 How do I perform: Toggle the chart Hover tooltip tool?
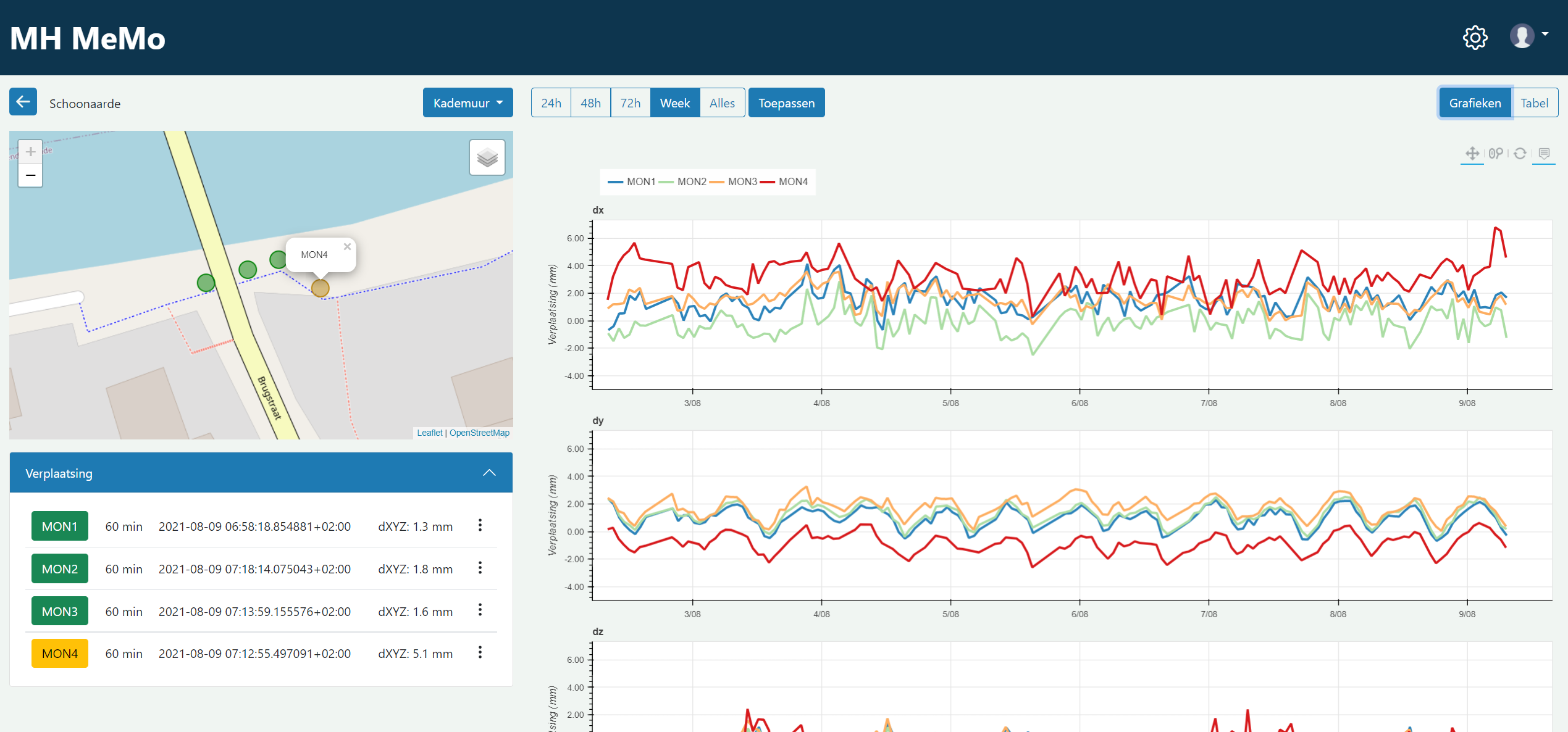(x=1544, y=153)
